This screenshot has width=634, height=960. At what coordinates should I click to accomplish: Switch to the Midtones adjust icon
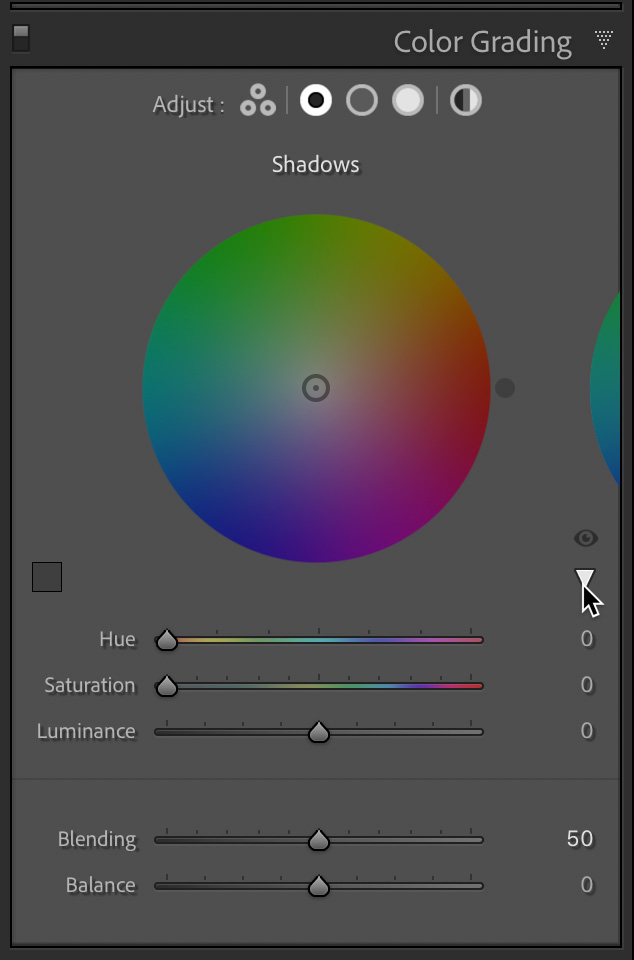[362, 101]
